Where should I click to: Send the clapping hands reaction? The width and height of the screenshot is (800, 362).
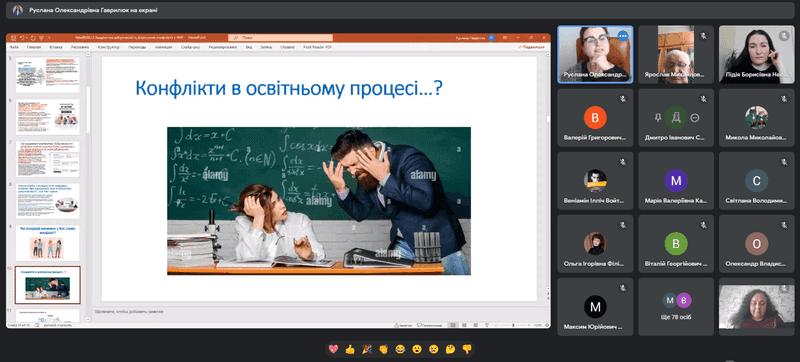point(383,349)
